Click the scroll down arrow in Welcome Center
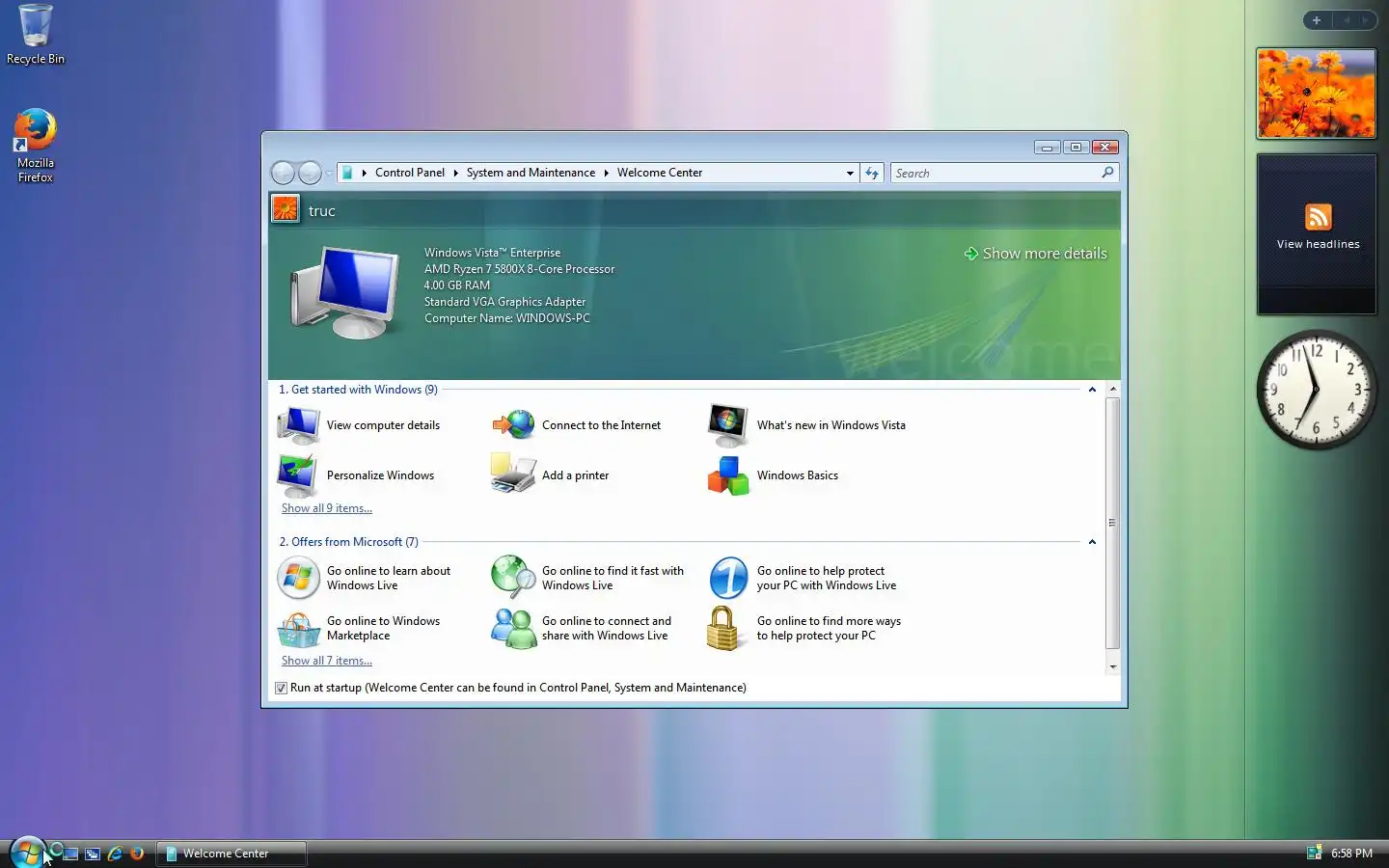 click(1112, 666)
